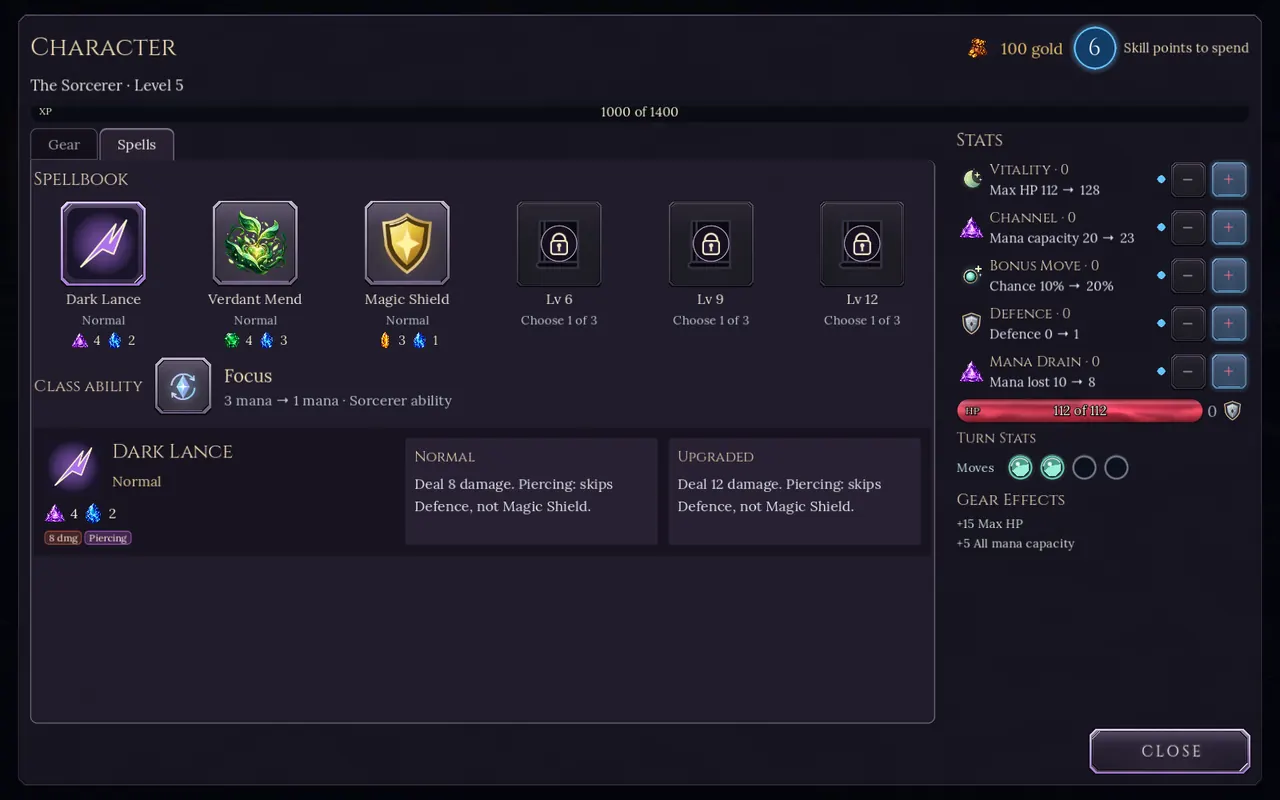1280x800 pixels.
Task: Click "The Sorcerer · Level 5" text
Action: coord(107,85)
